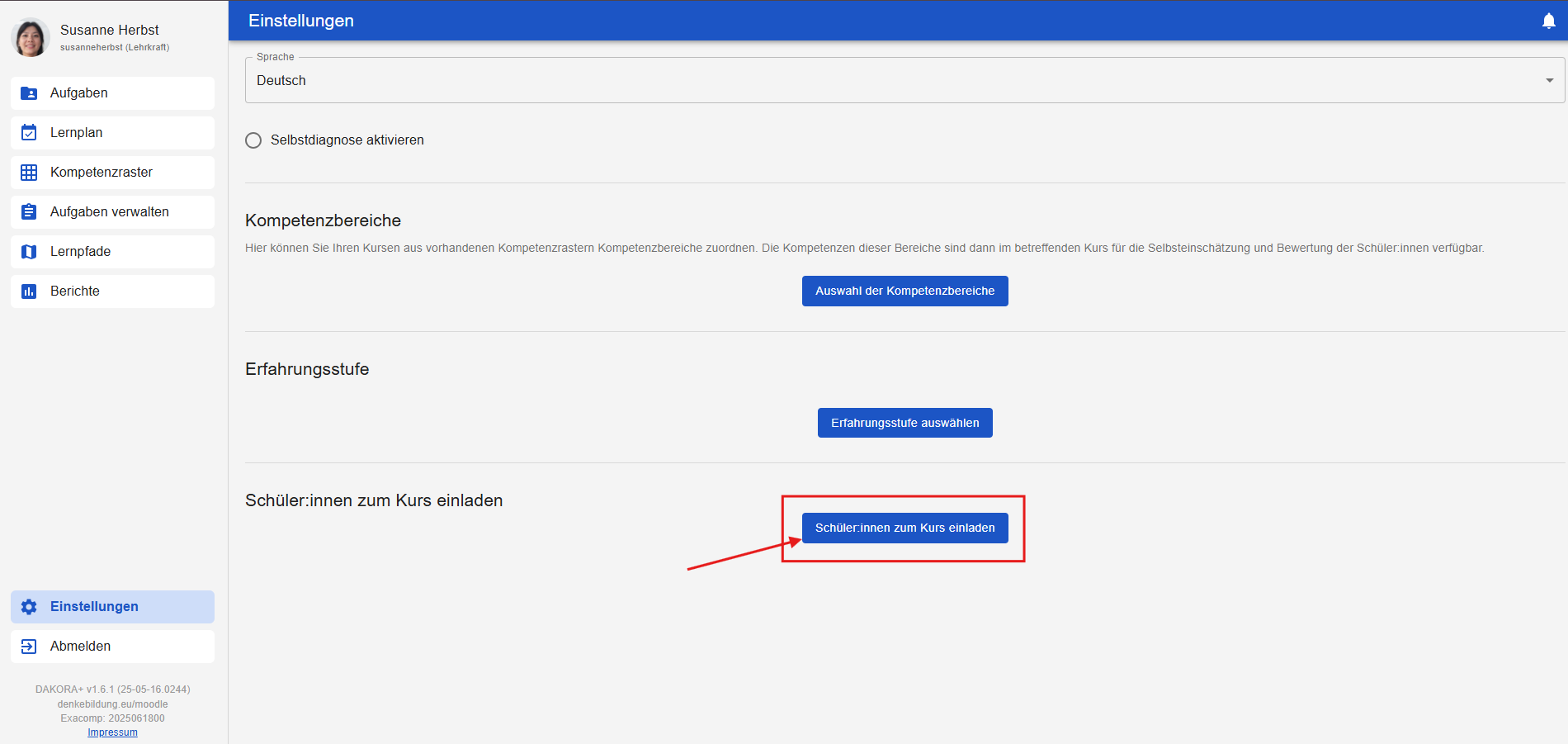Click the Berichte chart icon
This screenshot has width=1568, height=744.
point(29,291)
